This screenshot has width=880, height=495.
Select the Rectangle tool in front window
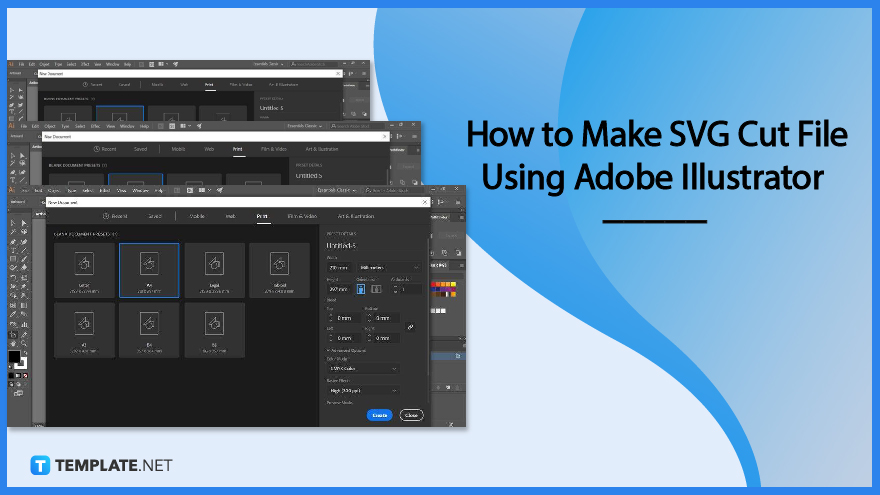[x=13, y=259]
